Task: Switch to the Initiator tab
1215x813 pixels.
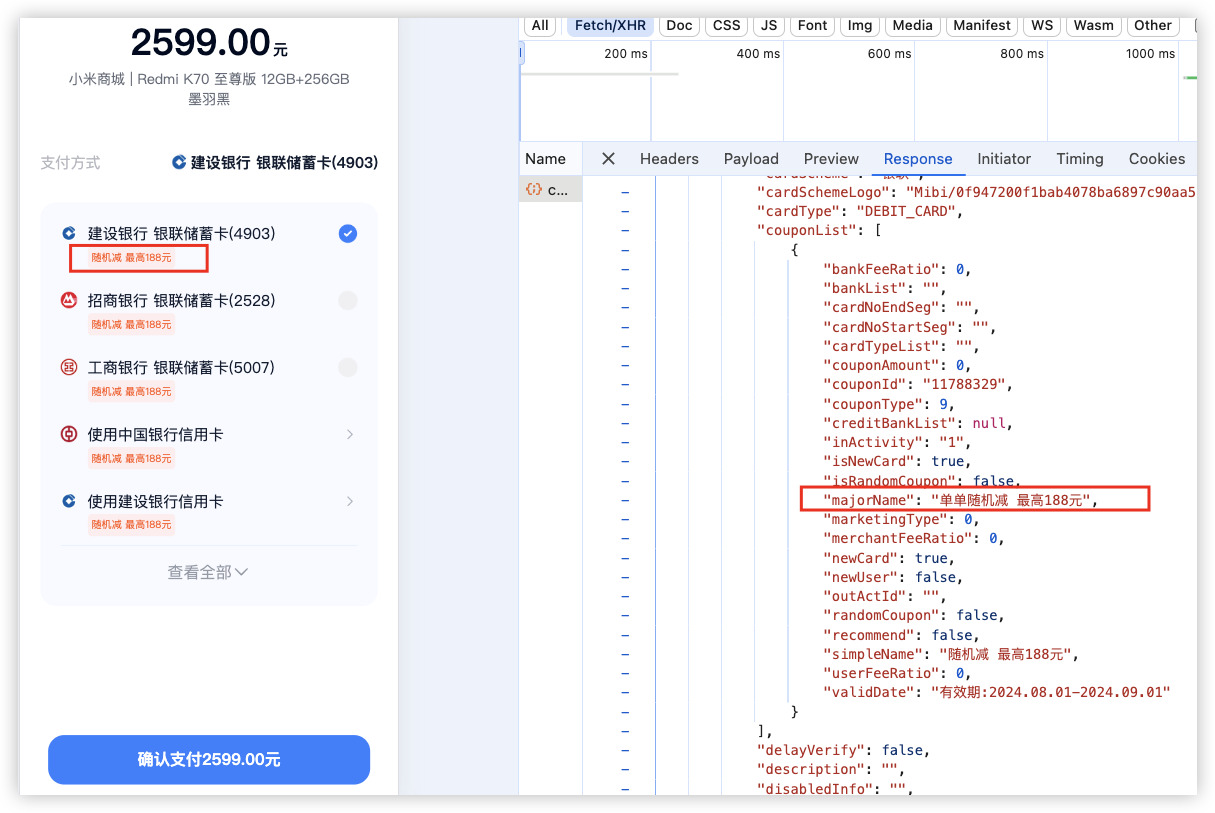Action: [x=1004, y=159]
